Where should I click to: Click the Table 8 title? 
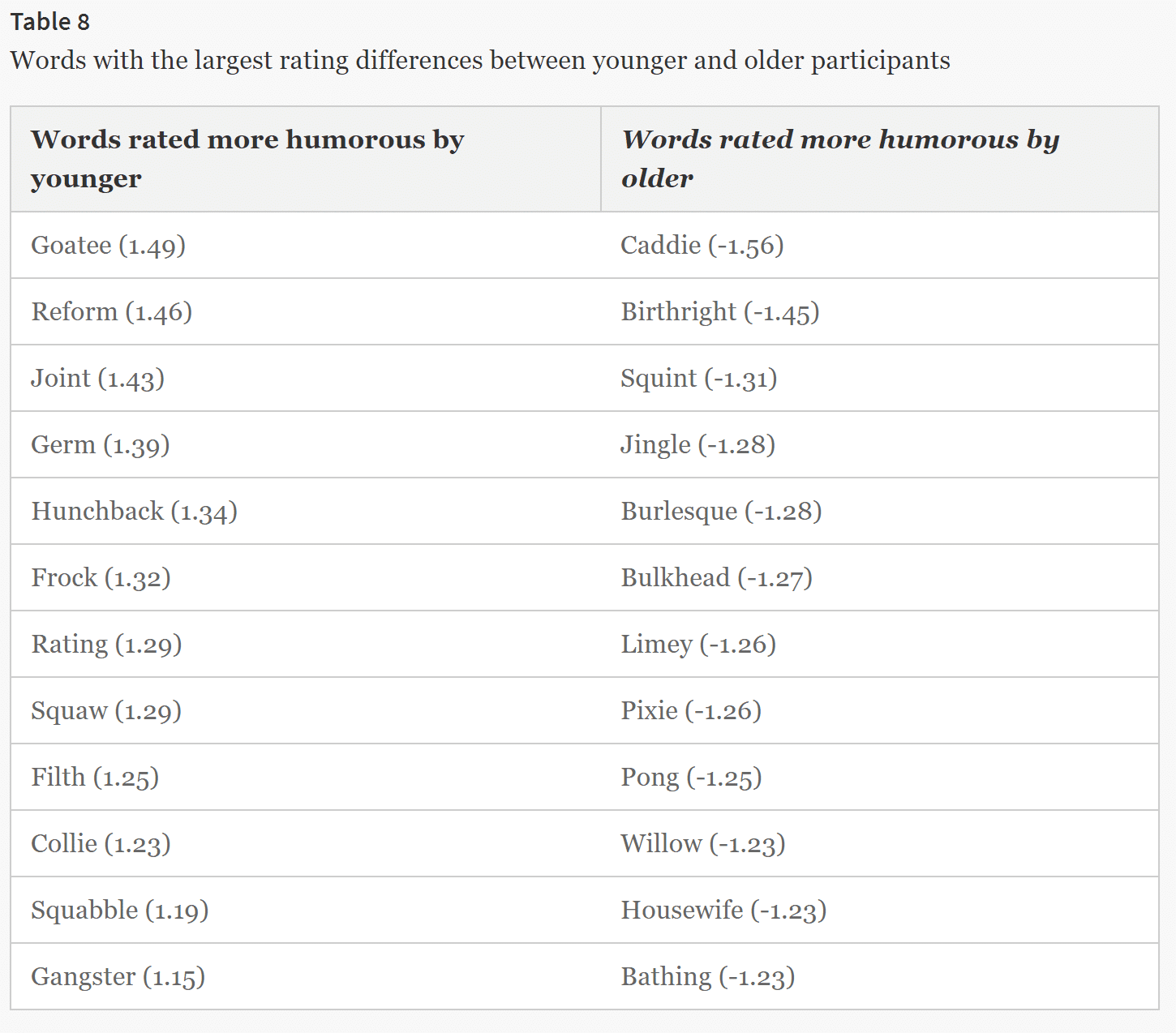coord(50,22)
